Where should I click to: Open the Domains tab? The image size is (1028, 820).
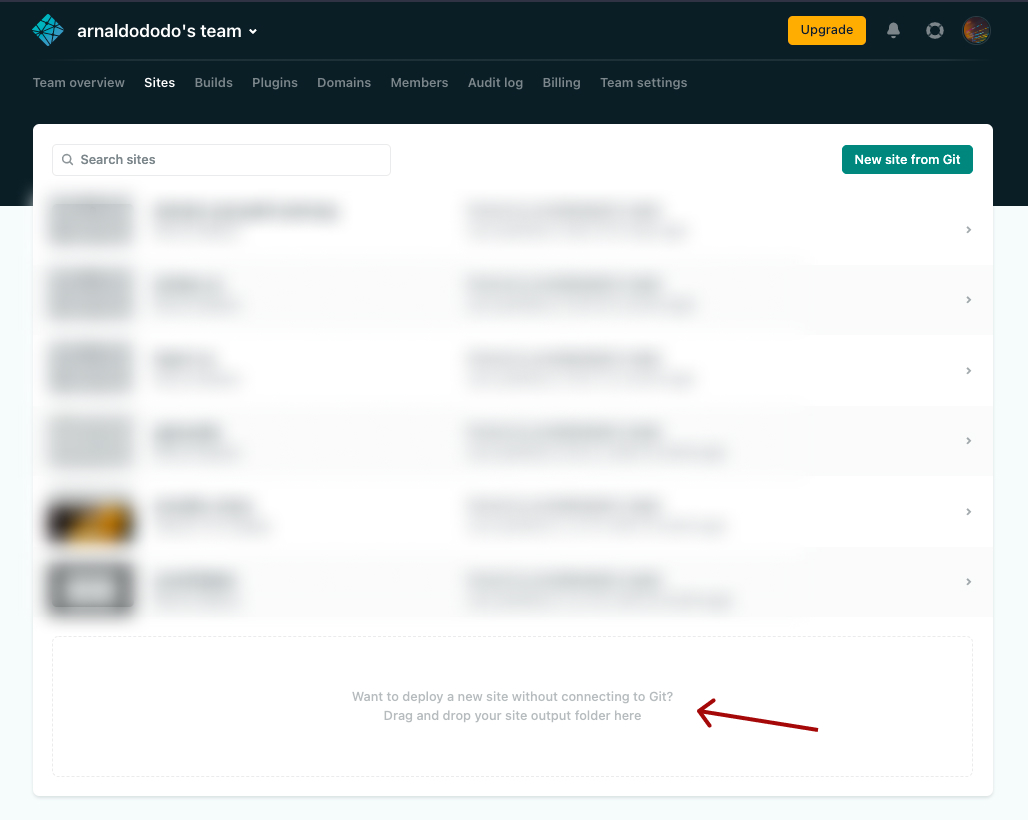point(344,83)
